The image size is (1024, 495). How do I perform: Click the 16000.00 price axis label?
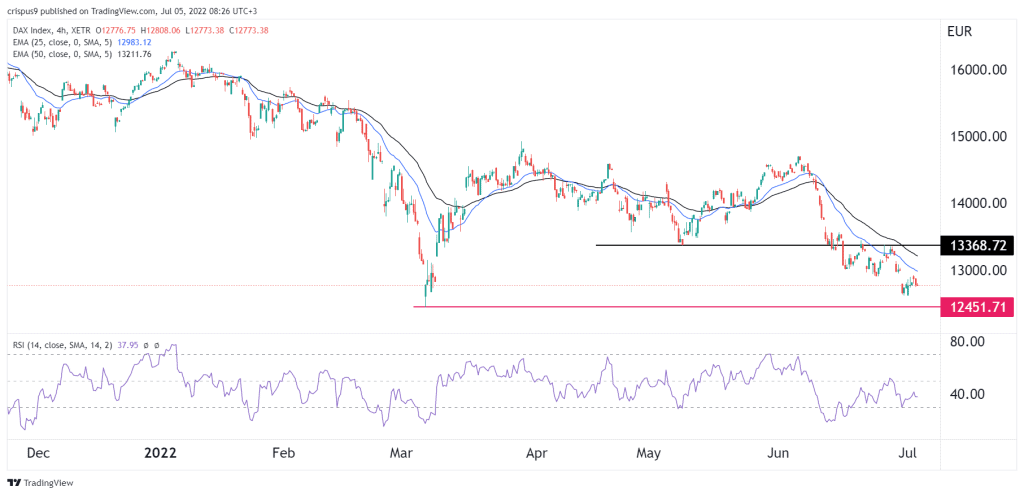[x=980, y=70]
